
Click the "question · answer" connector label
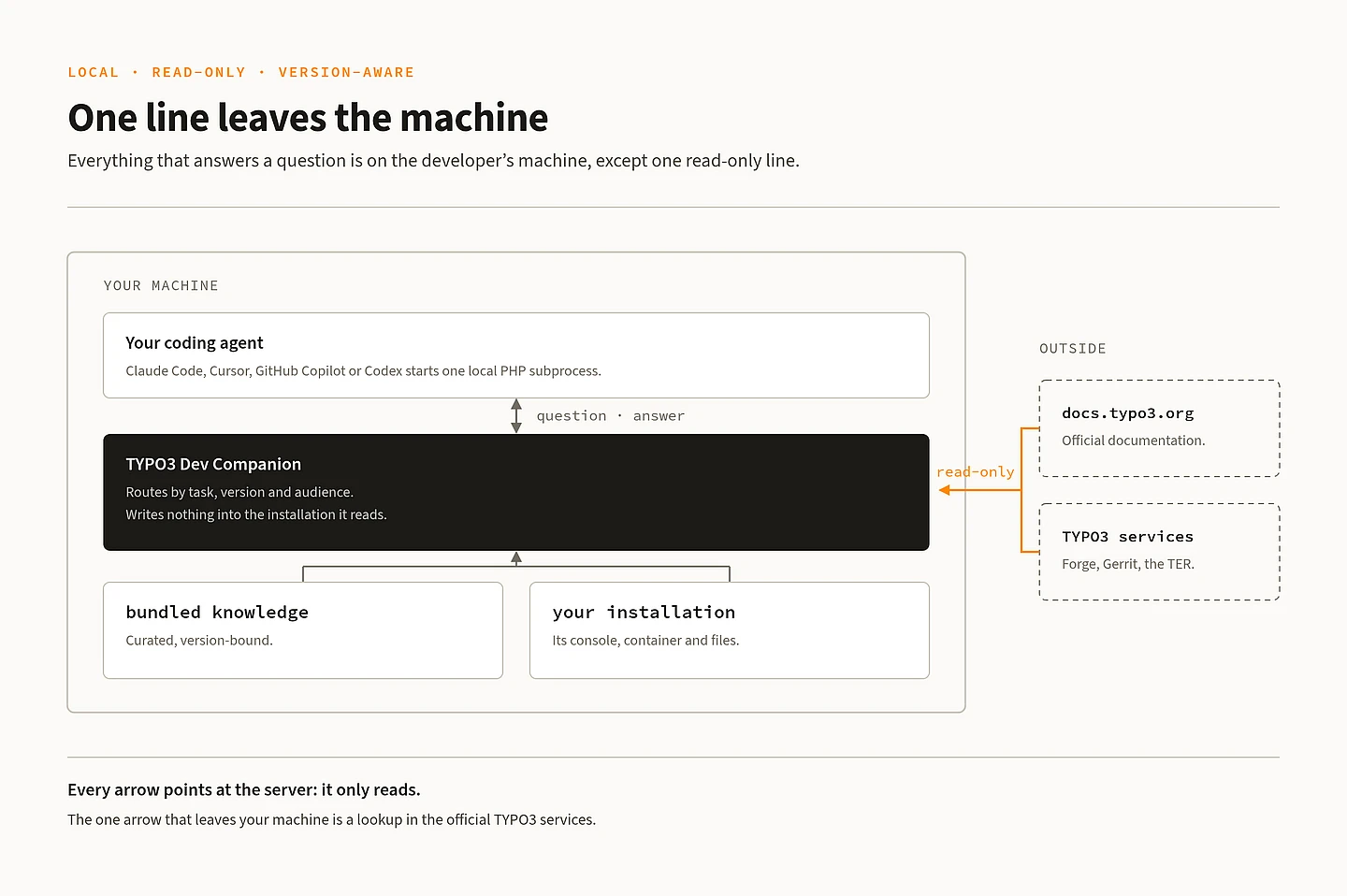[610, 416]
